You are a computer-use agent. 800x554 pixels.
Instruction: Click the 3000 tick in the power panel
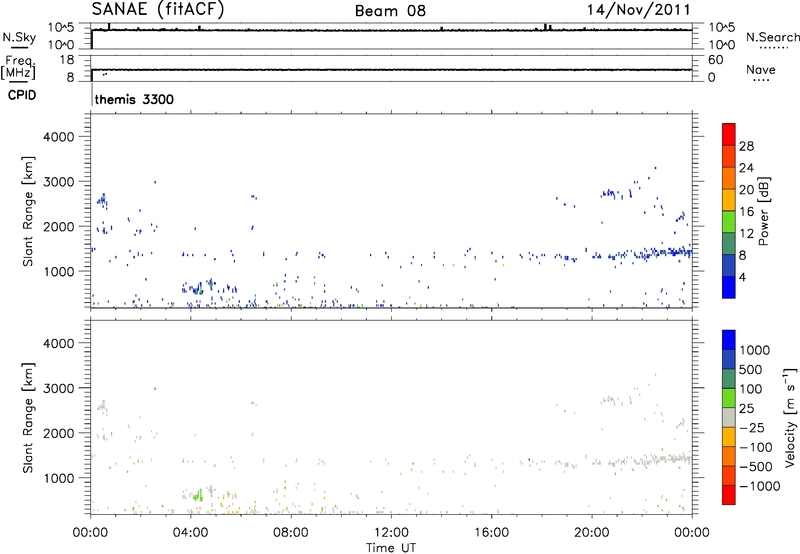click(58, 182)
